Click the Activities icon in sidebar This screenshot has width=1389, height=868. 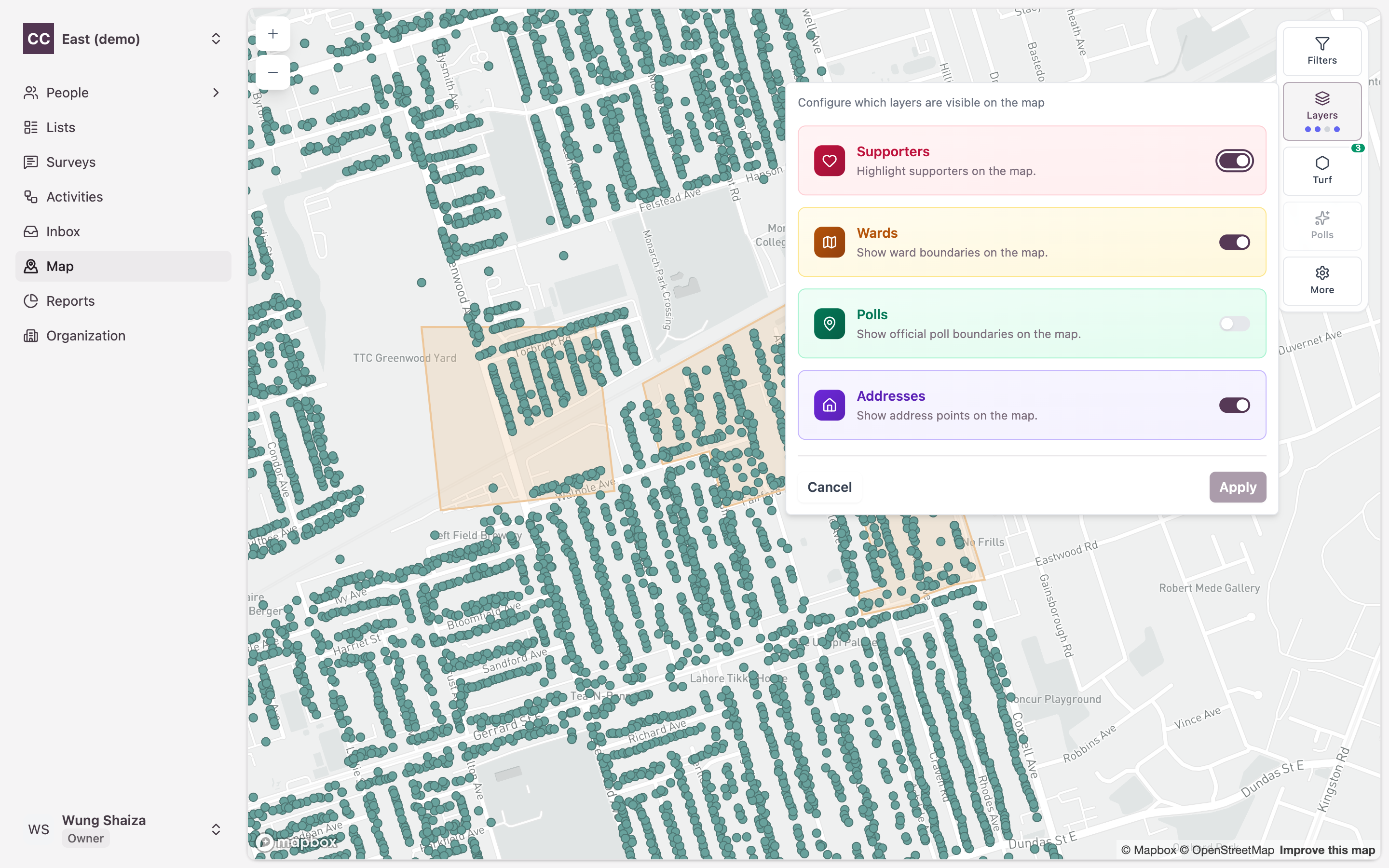click(x=31, y=197)
